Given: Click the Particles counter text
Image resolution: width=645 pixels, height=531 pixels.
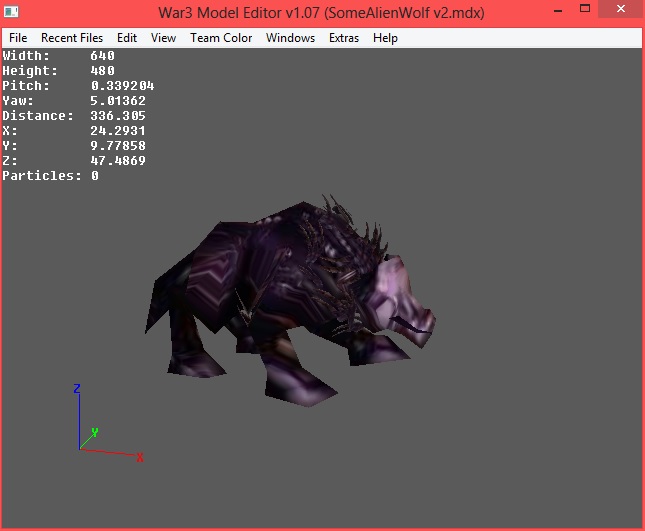Looking at the screenshot, I should (x=50, y=176).
